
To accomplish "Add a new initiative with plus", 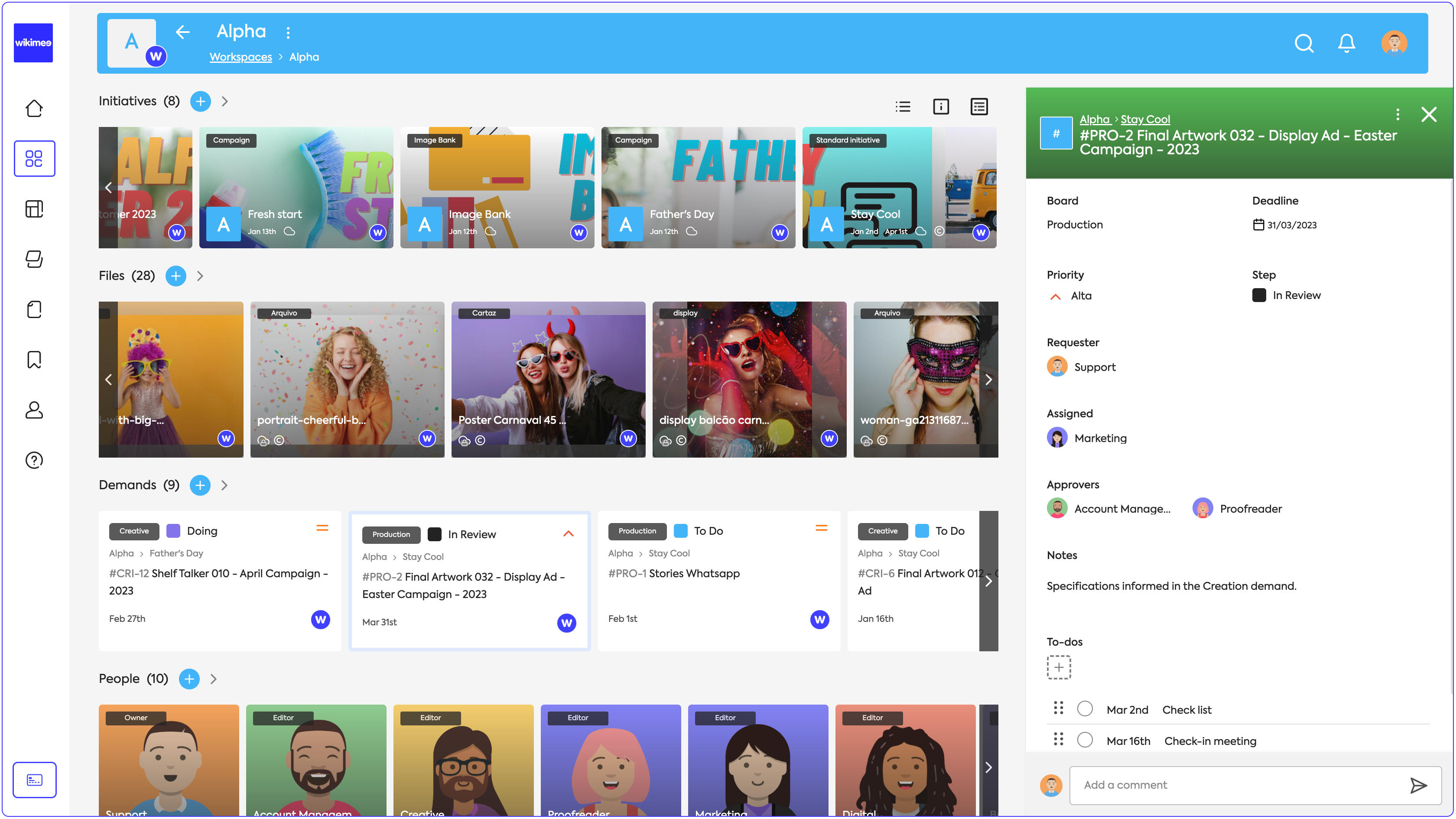I will coord(200,101).
